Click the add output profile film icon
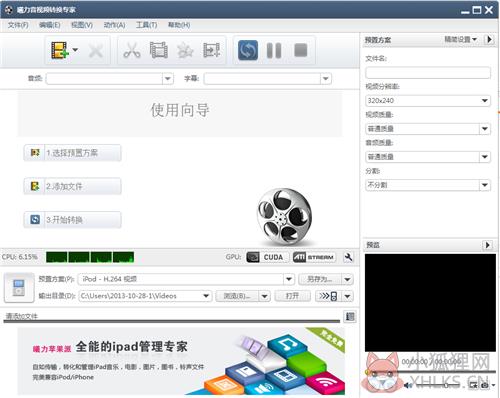 click(x=212, y=51)
